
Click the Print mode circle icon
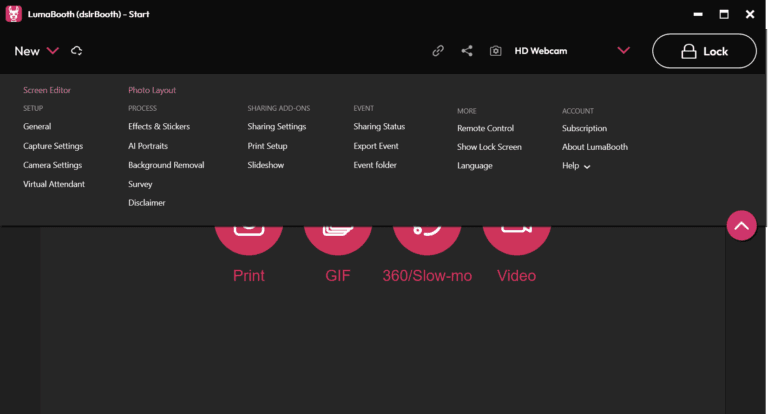tap(249, 240)
